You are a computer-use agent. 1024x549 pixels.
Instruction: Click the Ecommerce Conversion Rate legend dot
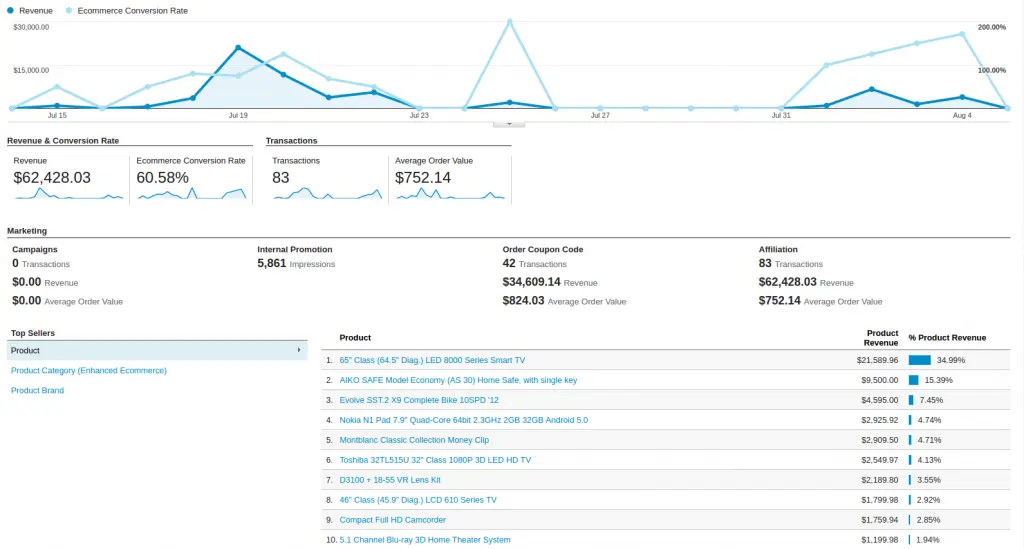click(x=69, y=10)
